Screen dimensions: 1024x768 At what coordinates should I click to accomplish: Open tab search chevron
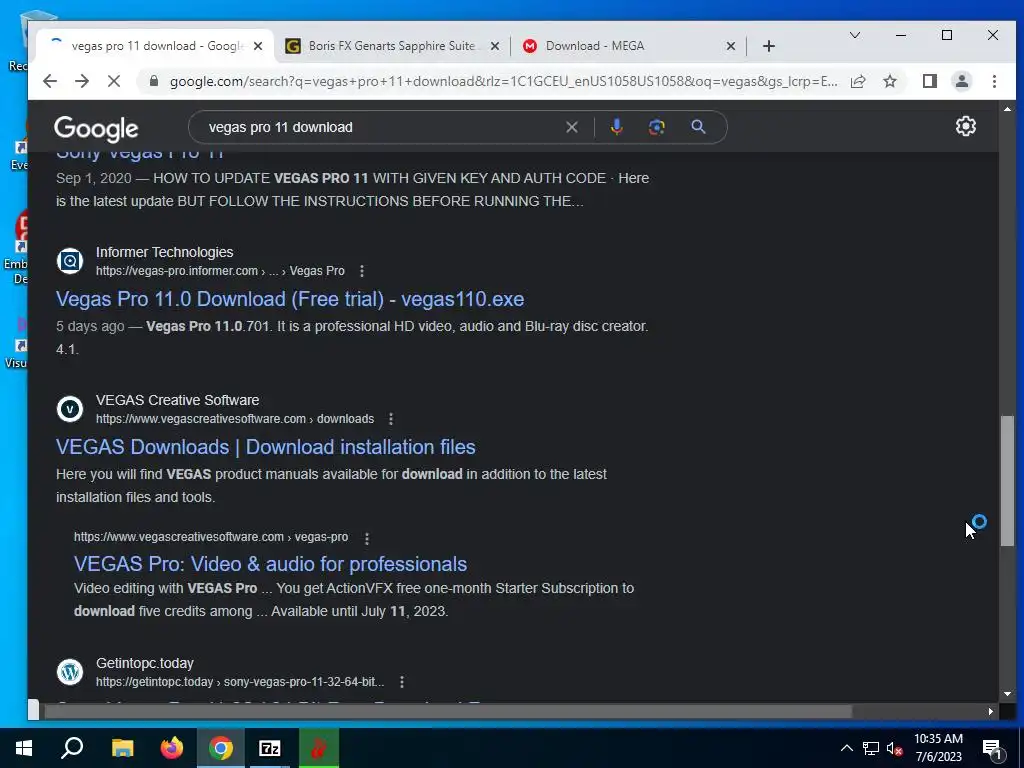[854, 35]
